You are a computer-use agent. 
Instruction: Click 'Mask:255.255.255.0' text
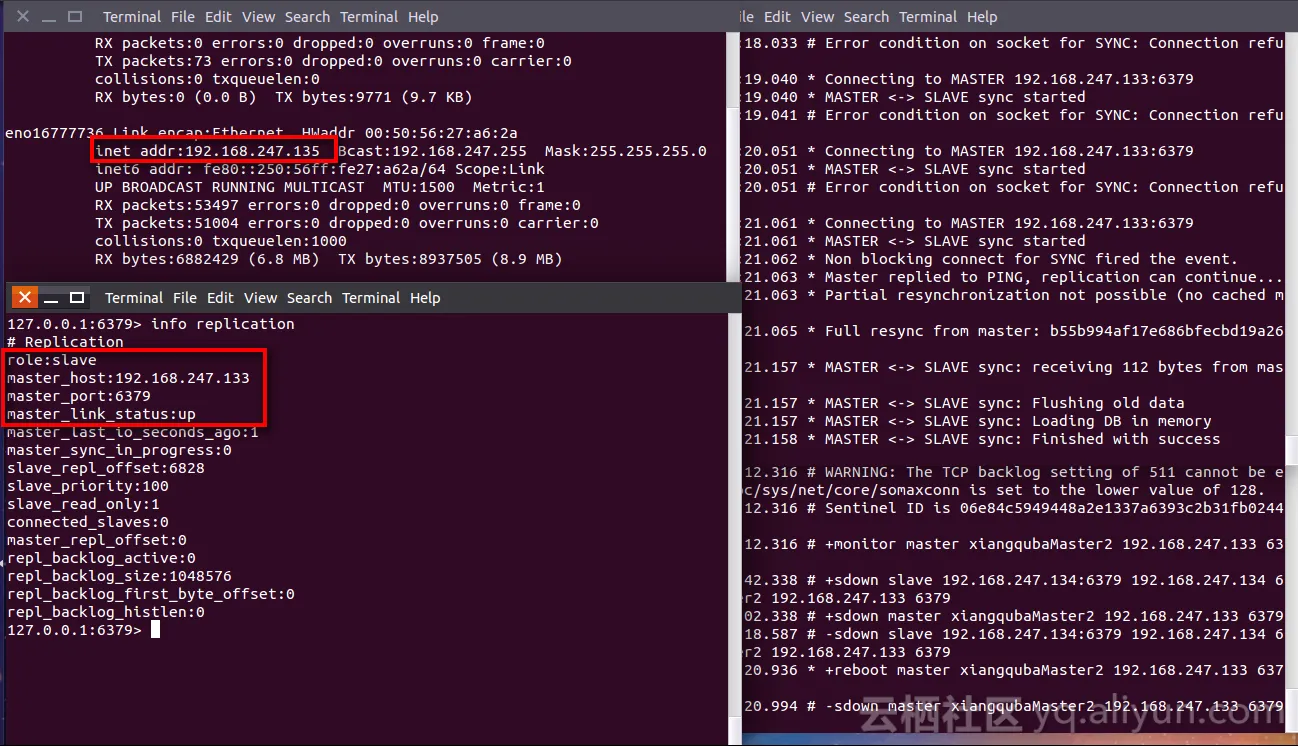click(626, 151)
